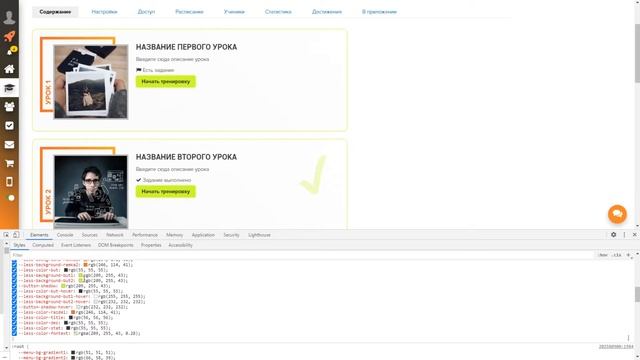Open orange swatch for --less-color-razdel
Viewport: 640px width, 360px height.
[73, 312]
